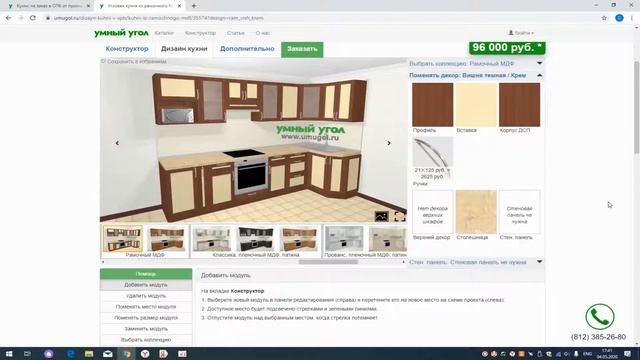Viewport: 640px width, 360px height.
Task: Choose the Профиль color swatch
Action: (433, 105)
